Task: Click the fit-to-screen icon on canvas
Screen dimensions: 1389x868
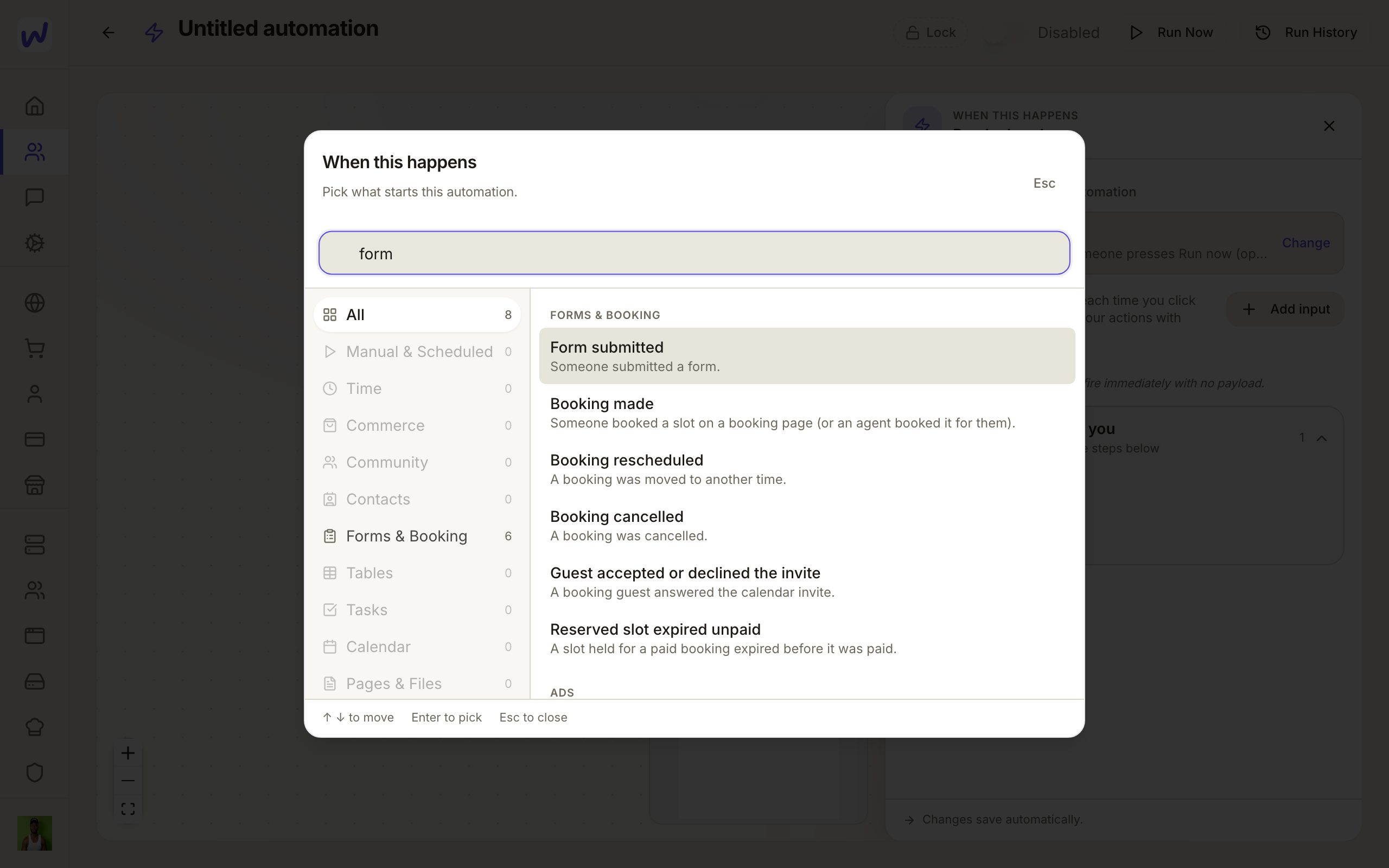Action: (x=128, y=809)
